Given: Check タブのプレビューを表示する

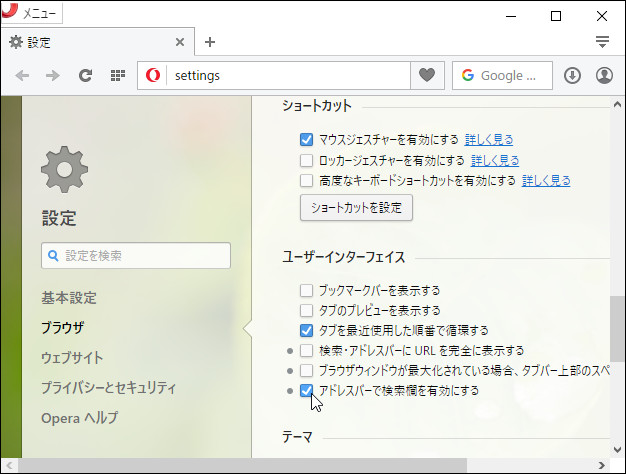Looking at the screenshot, I should tap(306, 310).
